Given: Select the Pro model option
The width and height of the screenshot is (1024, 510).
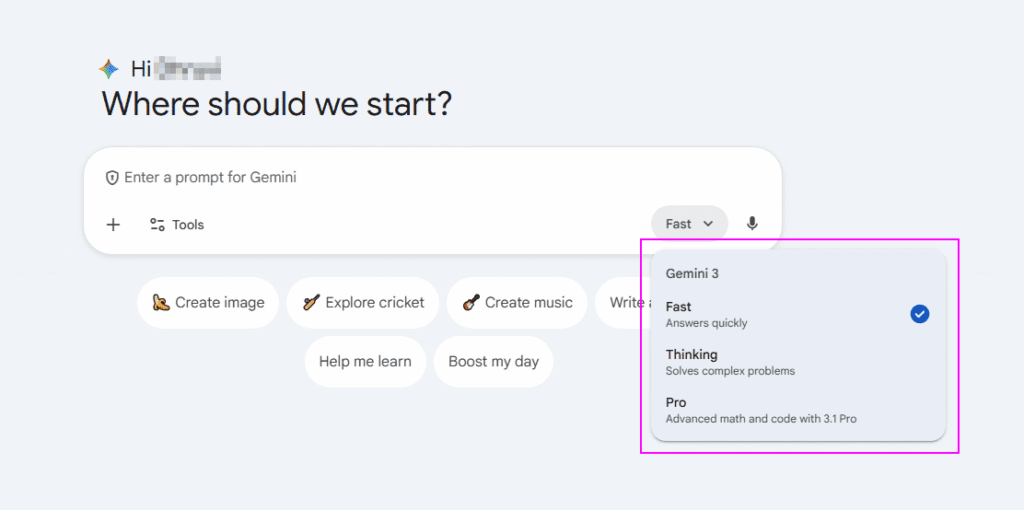Looking at the screenshot, I should pyautogui.click(x=760, y=410).
